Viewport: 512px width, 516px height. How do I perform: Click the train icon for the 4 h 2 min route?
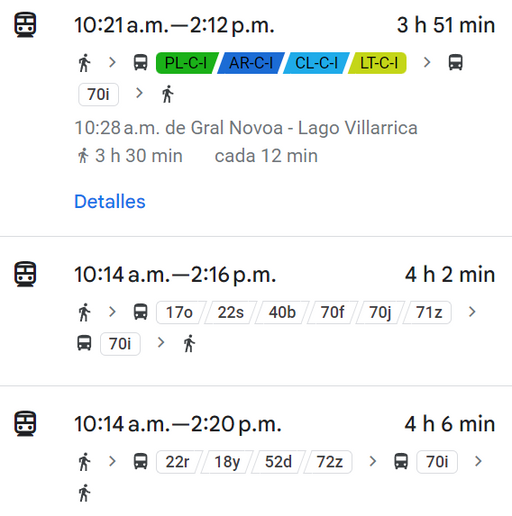(25, 274)
